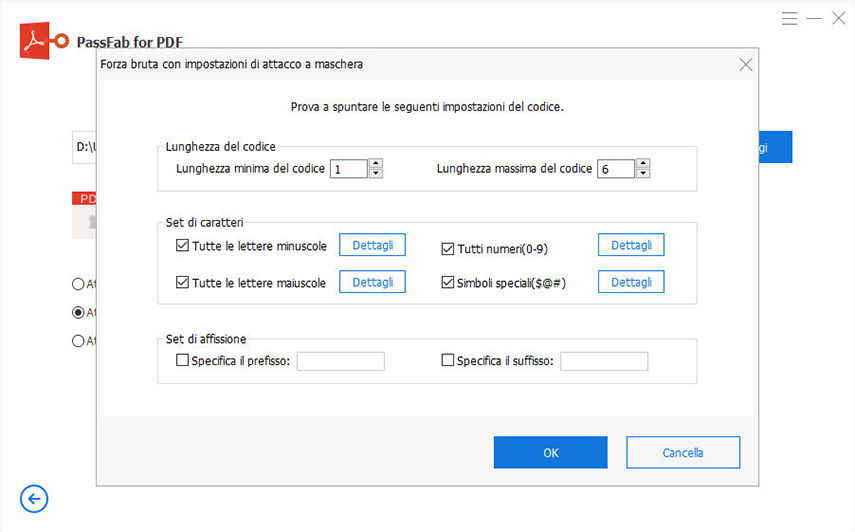The height and width of the screenshot is (532, 855).
Task: Click the blue button partly hidden at right
Action: [x=775, y=147]
